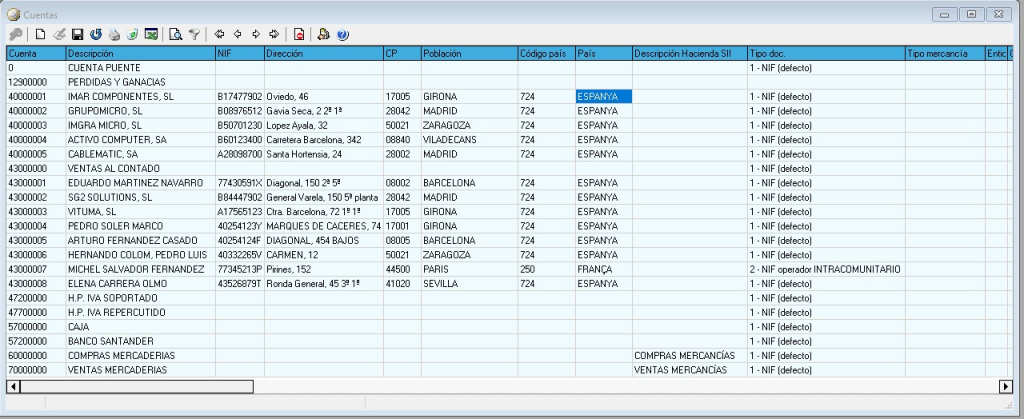The width and height of the screenshot is (1024, 419).
Task: Select the CUENTA PUENTE row description
Action: click(x=140, y=68)
